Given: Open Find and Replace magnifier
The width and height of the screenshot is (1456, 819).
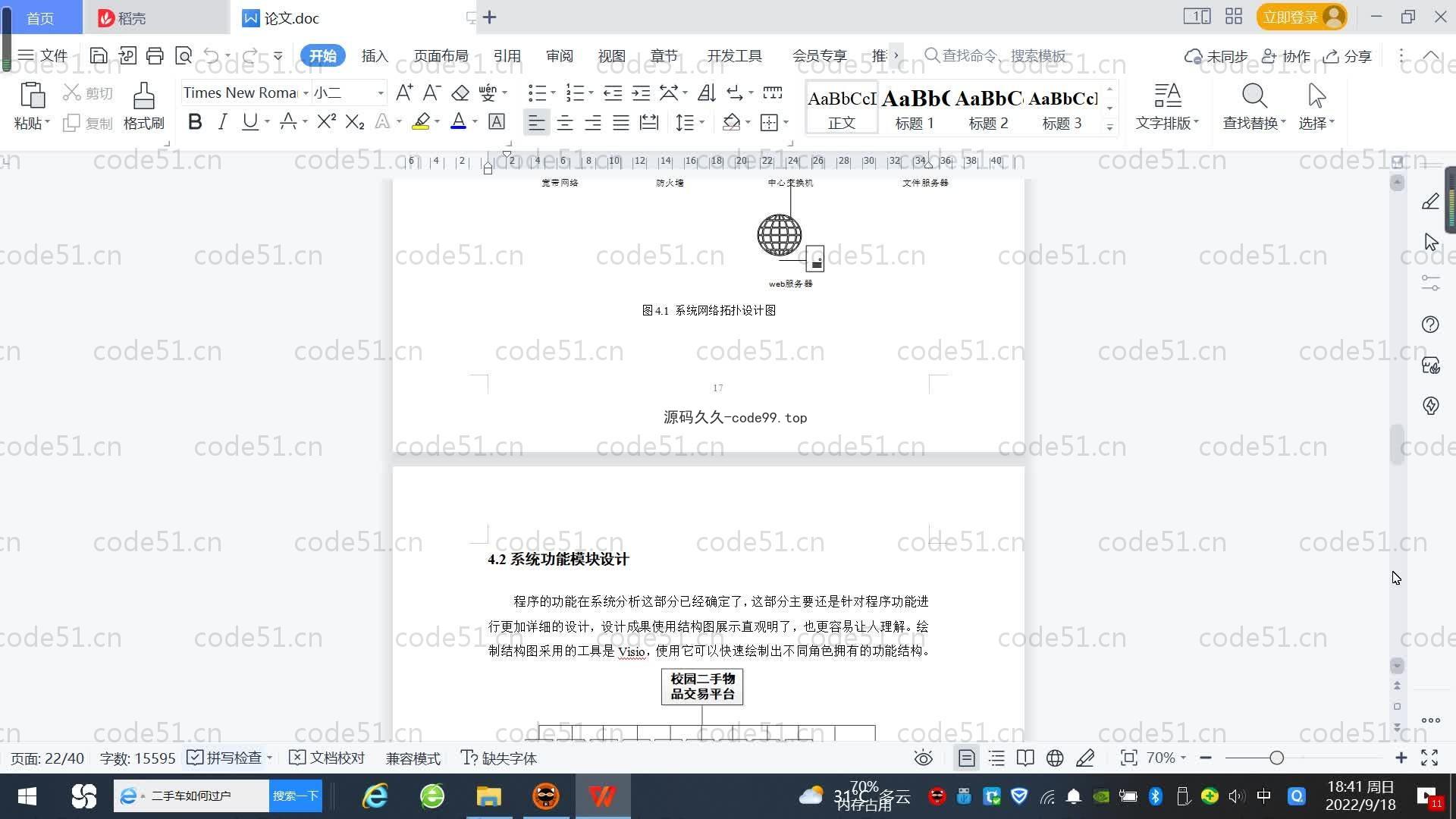Looking at the screenshot, I should coord(1254,96).
